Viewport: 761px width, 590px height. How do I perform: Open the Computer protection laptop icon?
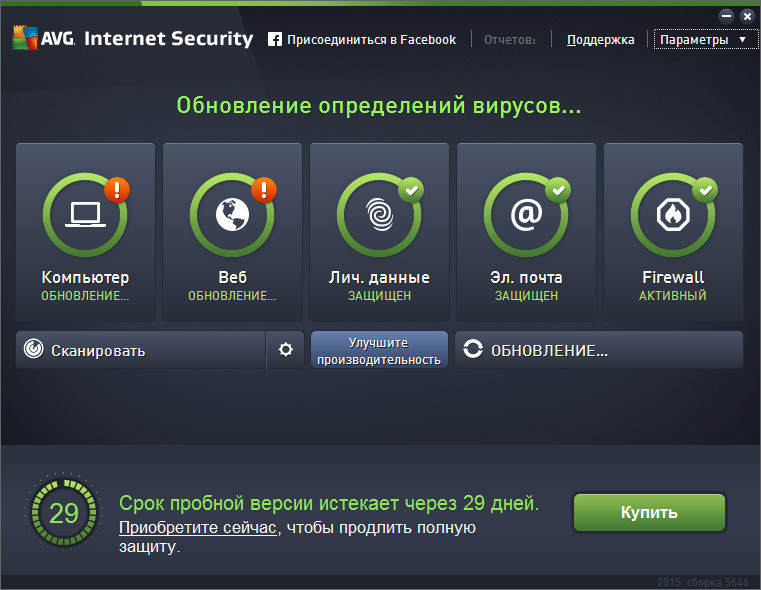[86, 214]
